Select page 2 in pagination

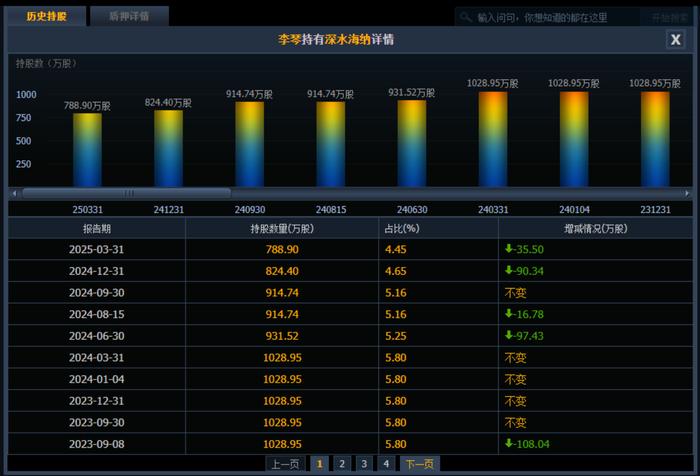pyautogui.click(x=342, y=464)
